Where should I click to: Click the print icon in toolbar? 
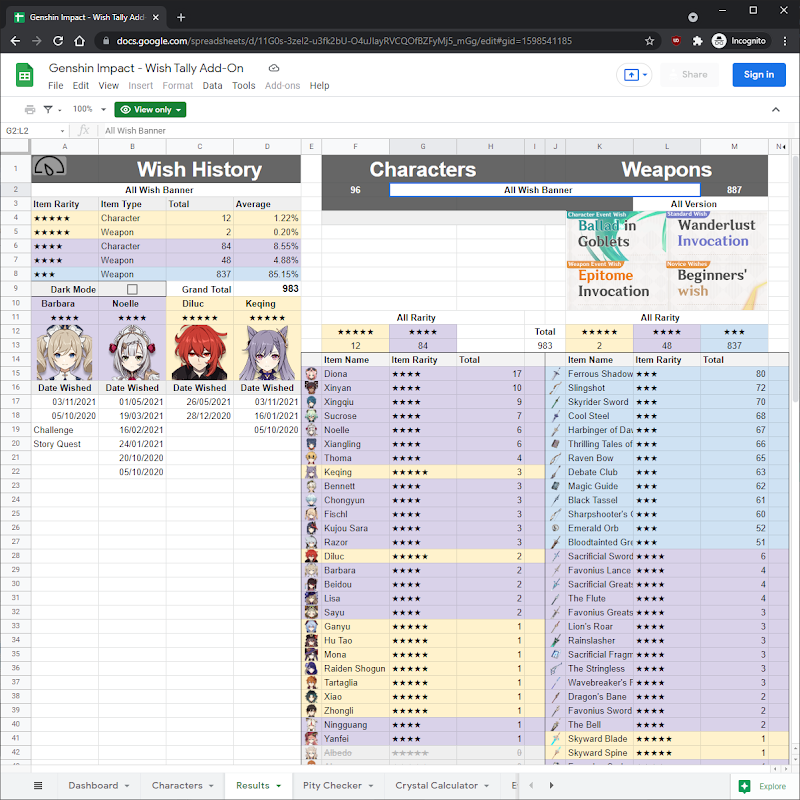click(30, 110)
